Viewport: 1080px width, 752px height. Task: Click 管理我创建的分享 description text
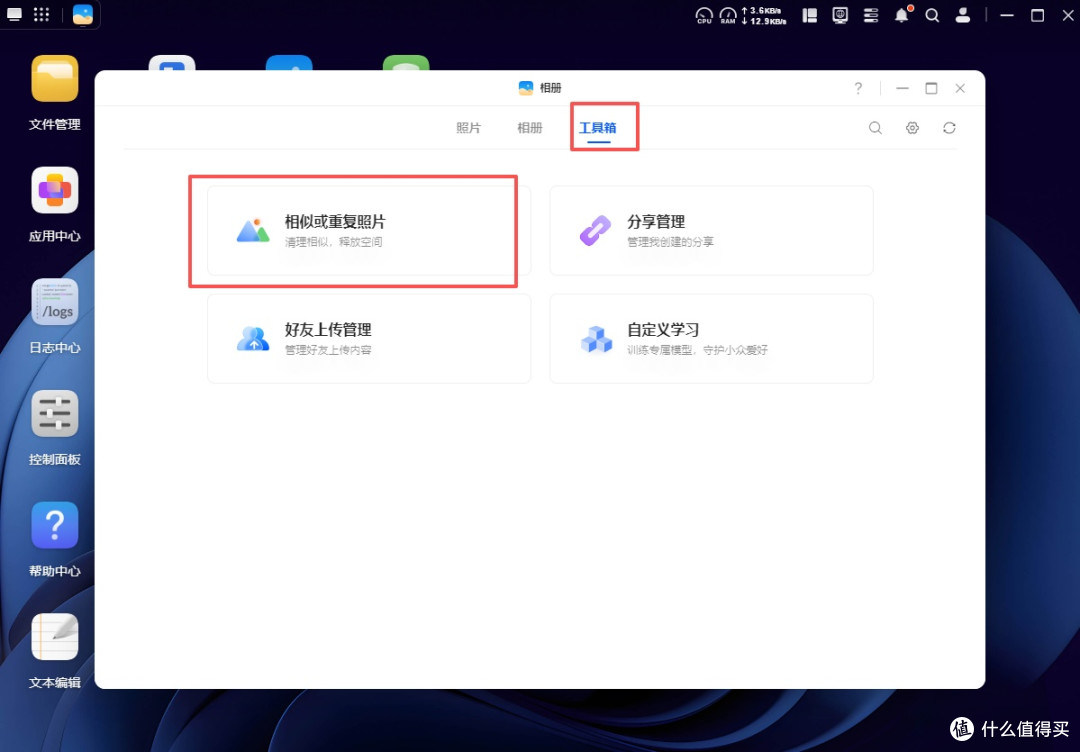point(670,242)
